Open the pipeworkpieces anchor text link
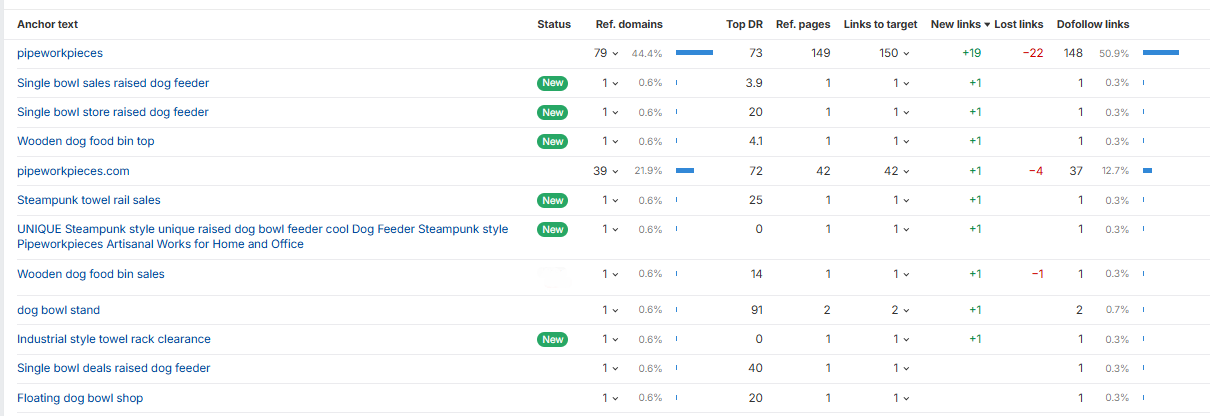This screenshot has width=1210, height=416. 60,53
